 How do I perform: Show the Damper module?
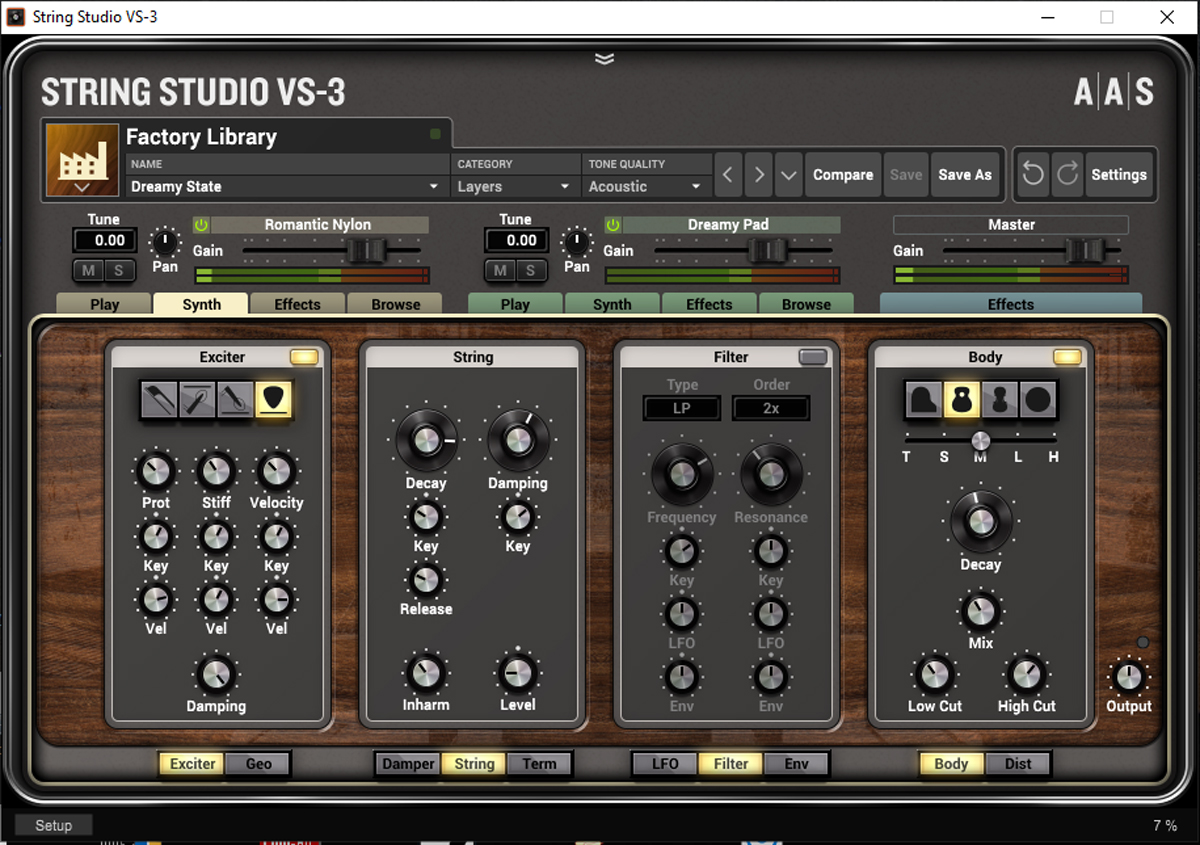409,763
